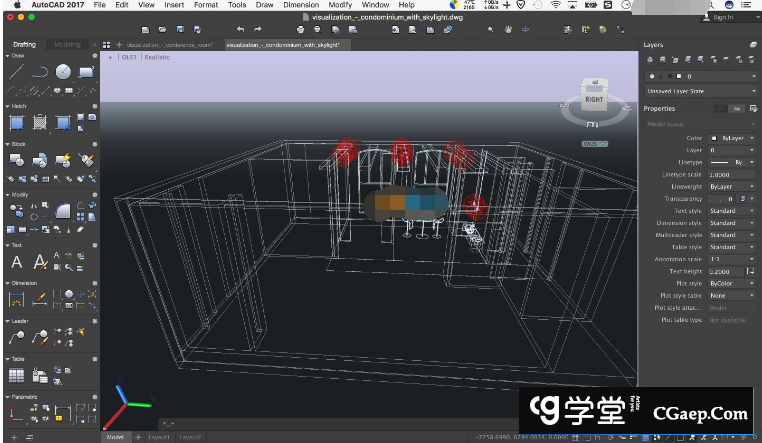The width and height of the screenshot is (762, 443).
Task: Open the Text style Standard dropdown
Action: click(732, 211)
